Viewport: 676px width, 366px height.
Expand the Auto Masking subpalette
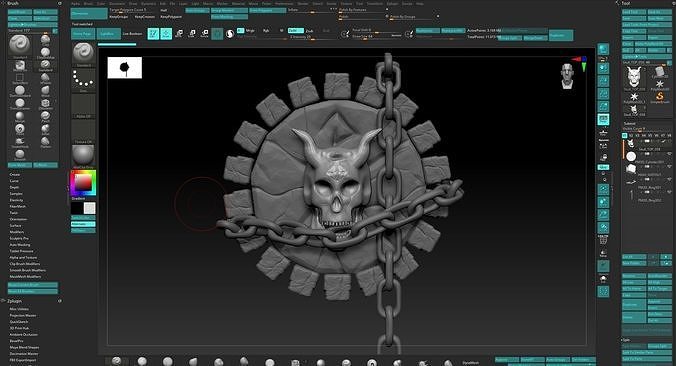click(20, 245)
